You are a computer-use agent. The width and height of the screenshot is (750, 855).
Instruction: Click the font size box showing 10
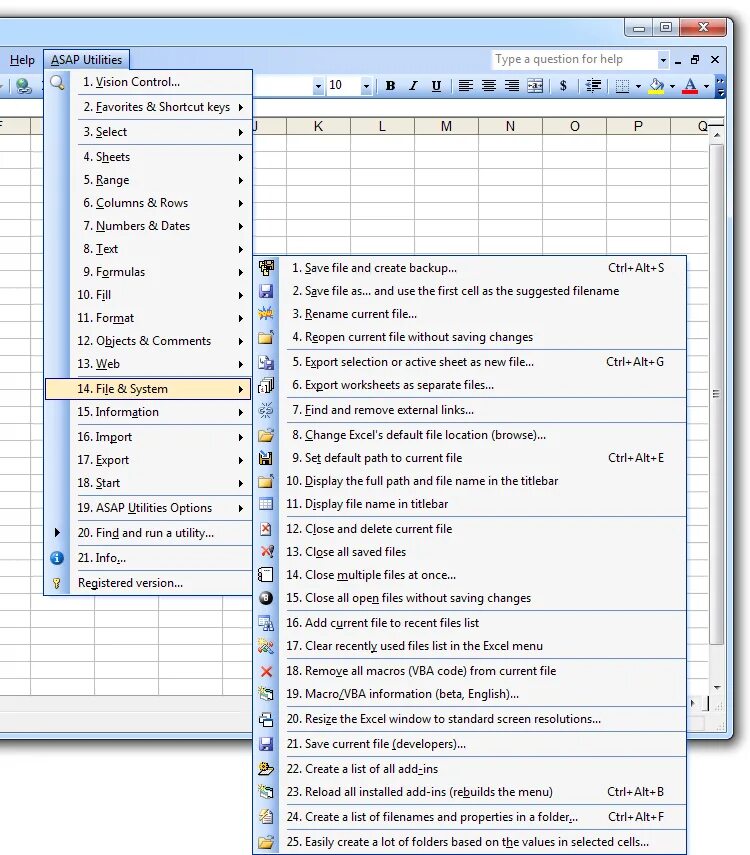point(344,86)
